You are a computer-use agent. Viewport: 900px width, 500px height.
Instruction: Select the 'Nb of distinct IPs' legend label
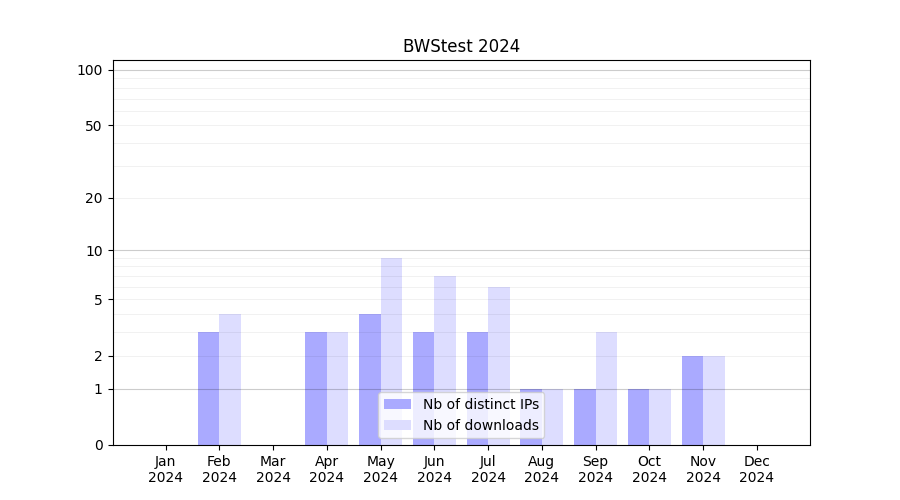click(480, 404)
